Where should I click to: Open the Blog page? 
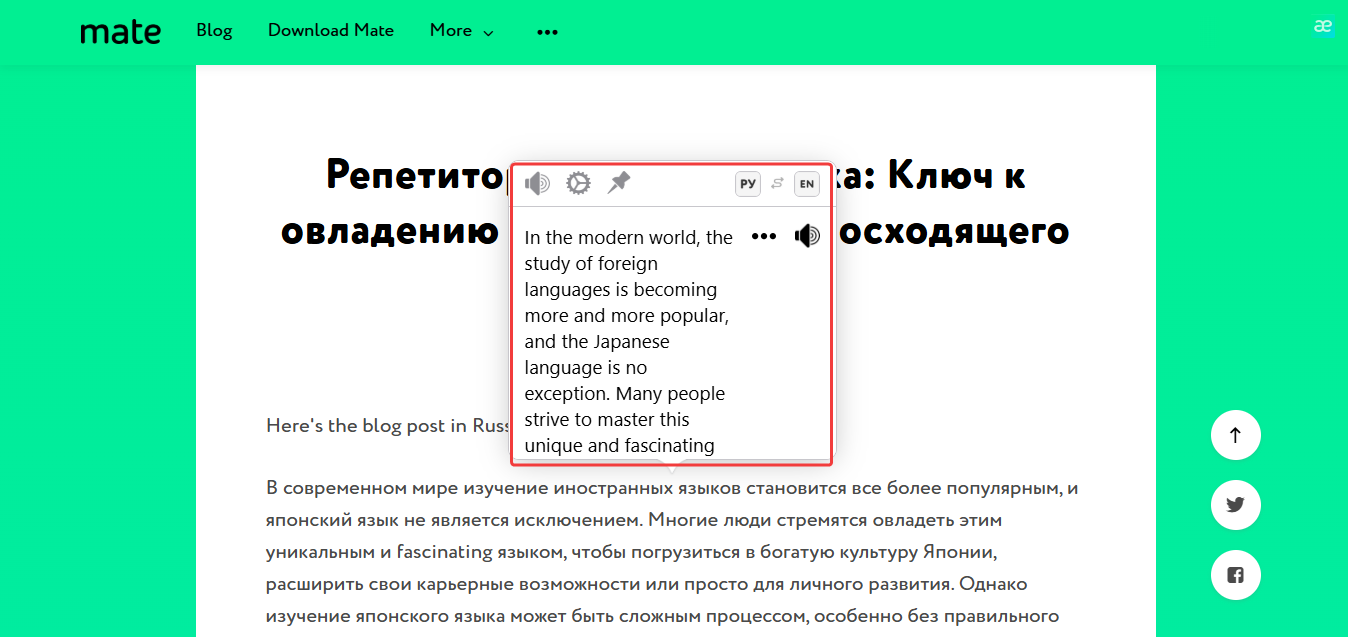tap(214, 31)
